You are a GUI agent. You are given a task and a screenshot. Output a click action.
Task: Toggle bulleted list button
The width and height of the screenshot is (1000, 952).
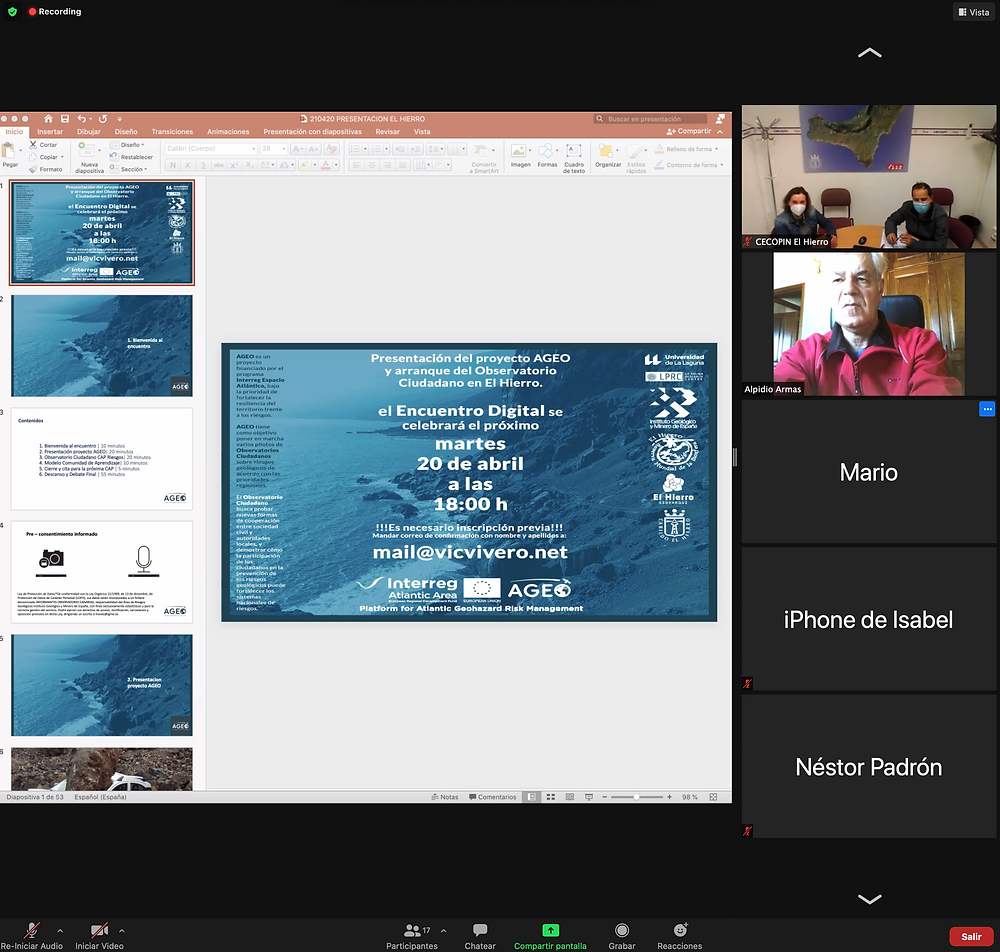point(356,149)
